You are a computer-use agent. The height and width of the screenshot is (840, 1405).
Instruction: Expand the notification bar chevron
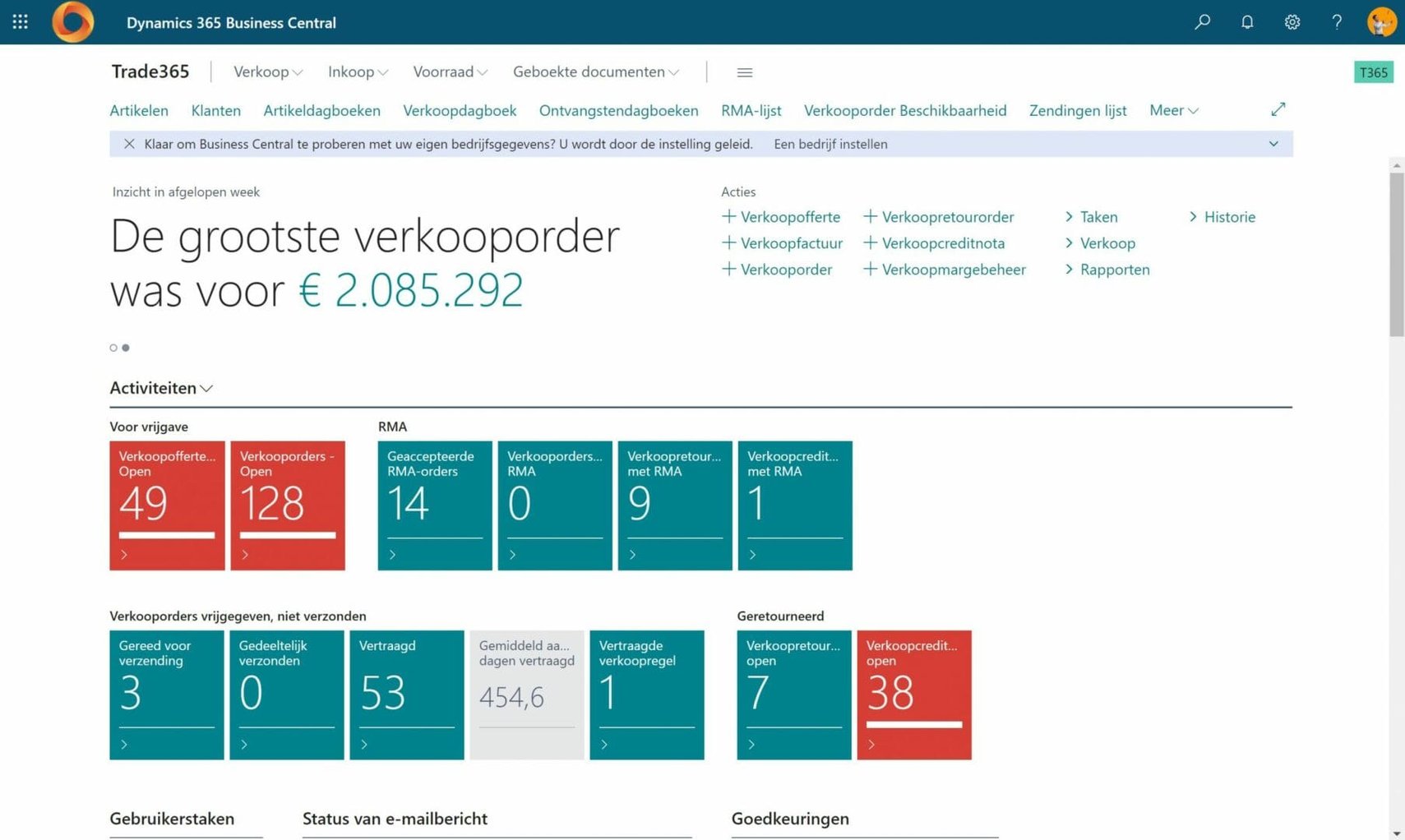[x=1273, y=144]
